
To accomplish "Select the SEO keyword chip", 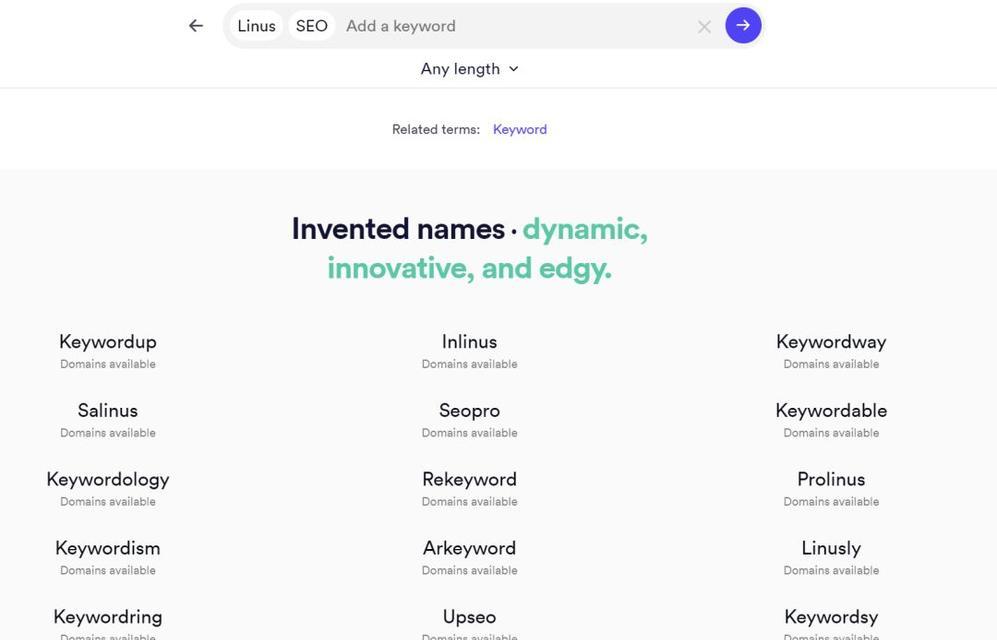I will [x=312, y=26].
